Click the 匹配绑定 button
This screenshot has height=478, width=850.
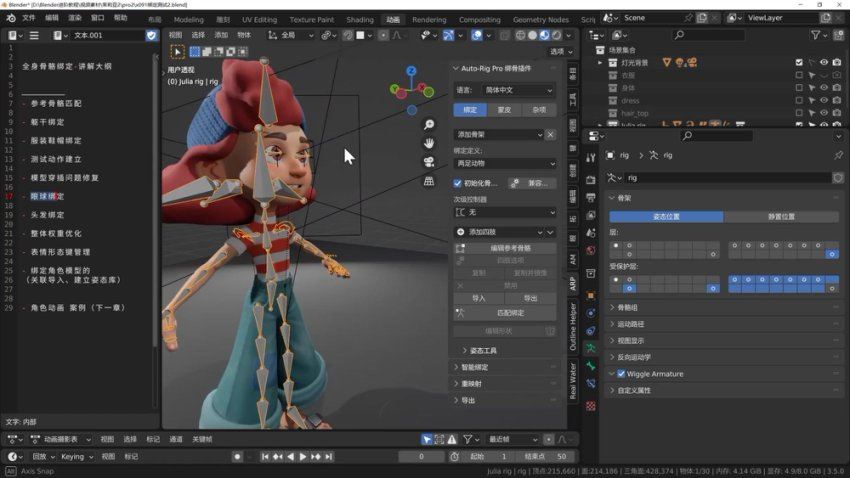[x=505, y=313]
